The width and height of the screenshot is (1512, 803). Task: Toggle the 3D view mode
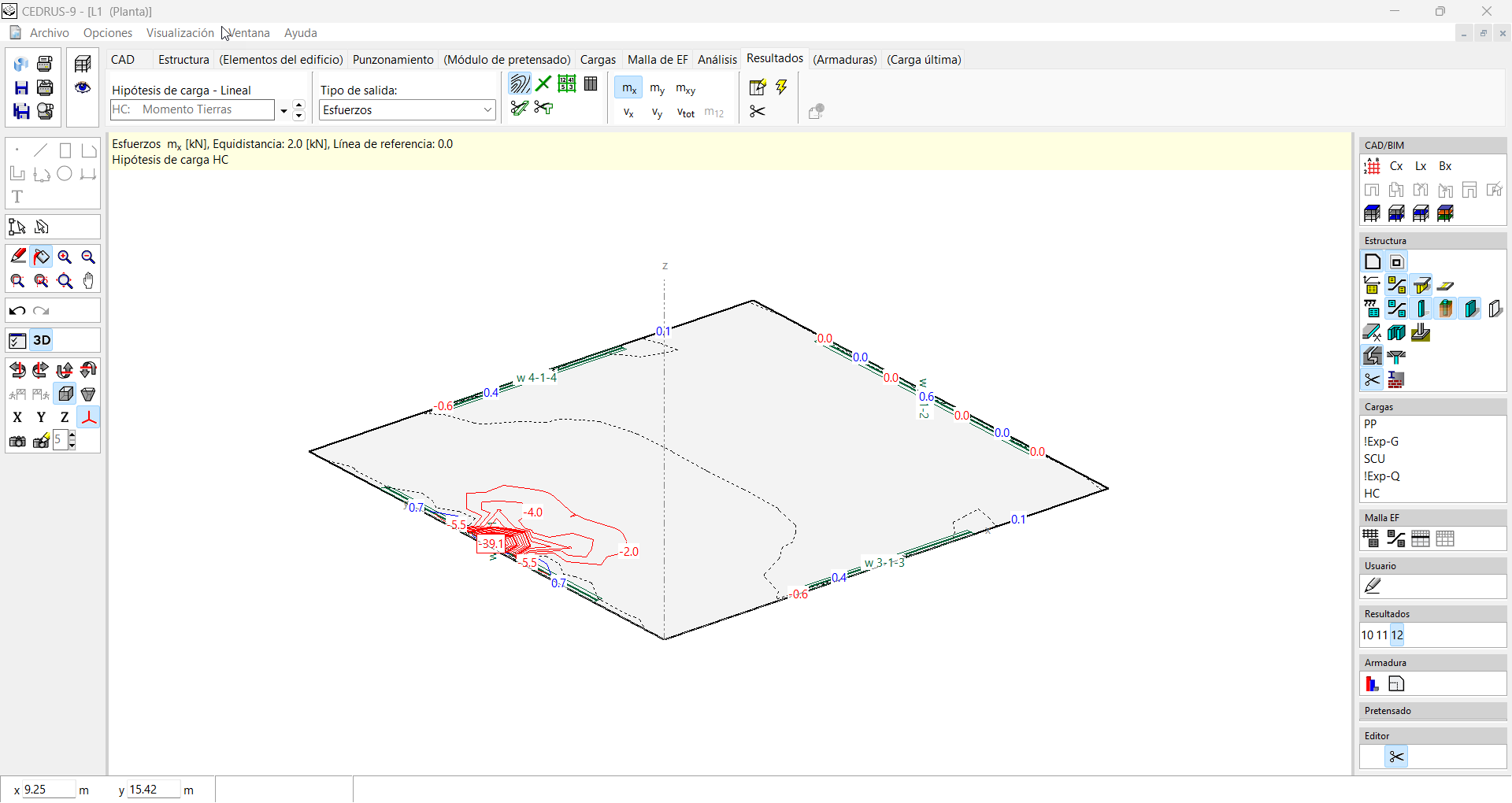(42, 340)
